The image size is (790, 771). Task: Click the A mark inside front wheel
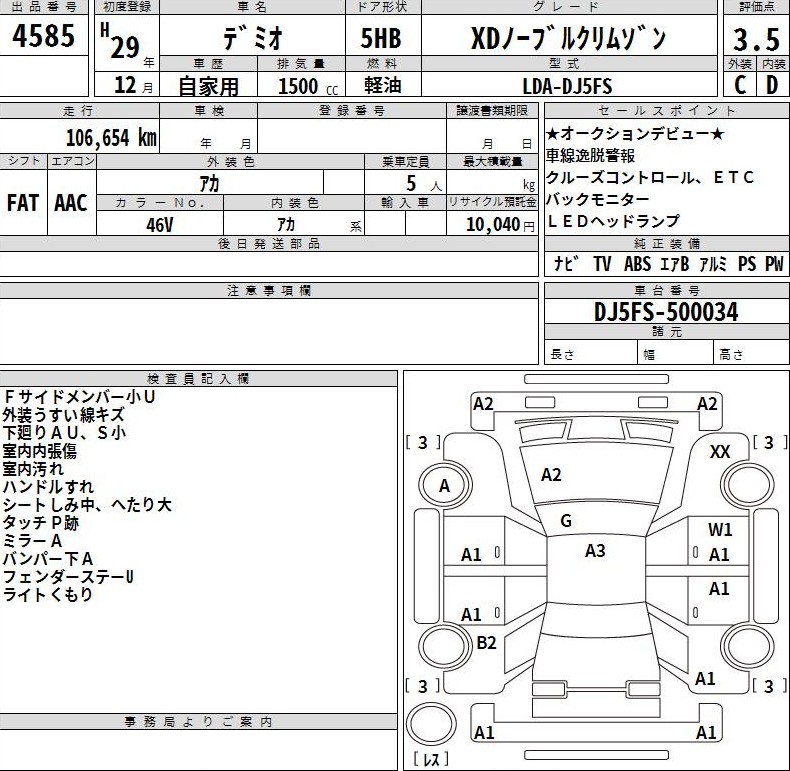pyautogui.click(x=444, y=486)
